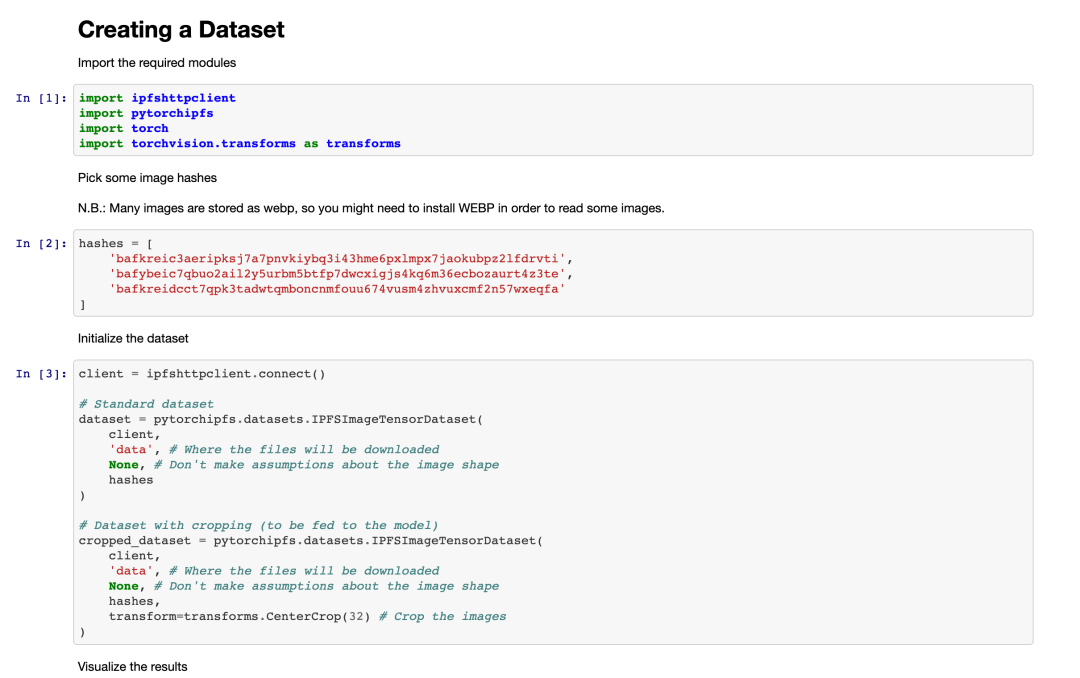Screen dimensions: 1080x678
Task: Select the In [3] cell prompt
Action: pyautogui.click(x=41, y=374)
